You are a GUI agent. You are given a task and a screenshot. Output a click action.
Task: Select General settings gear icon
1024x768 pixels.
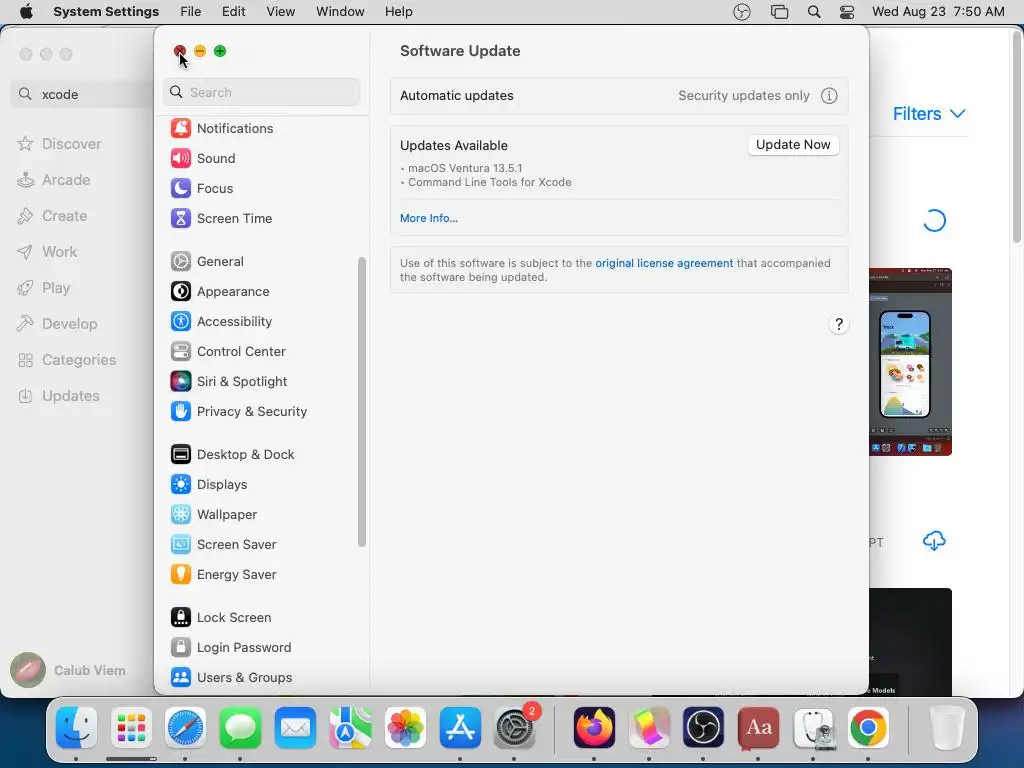point(181,261)
